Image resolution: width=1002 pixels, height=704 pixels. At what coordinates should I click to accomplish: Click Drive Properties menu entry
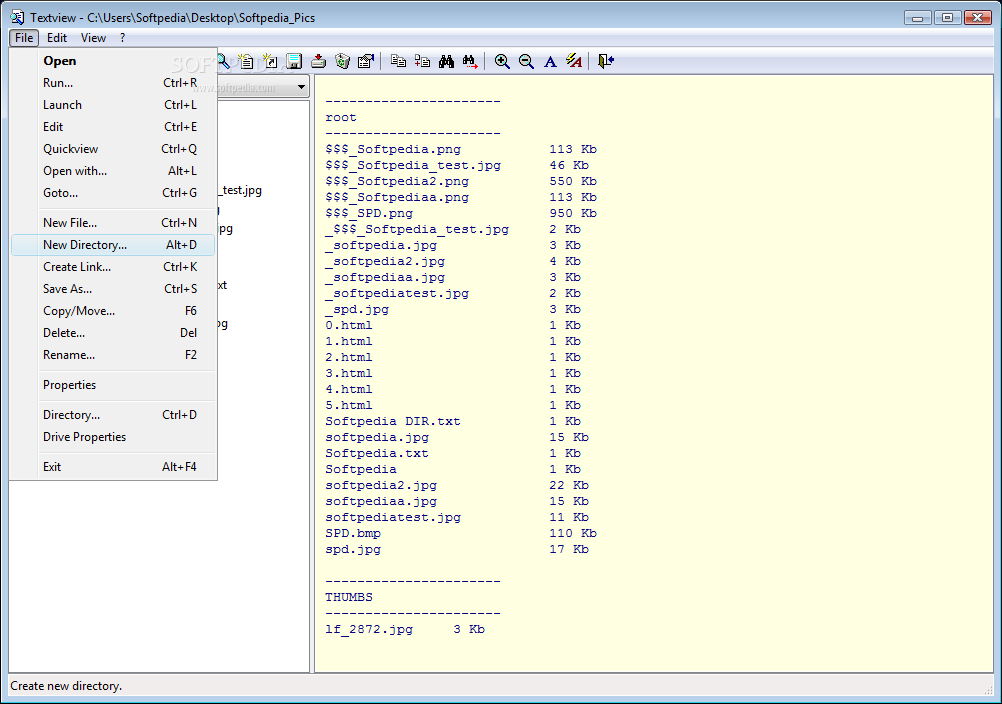coord(84,437)
